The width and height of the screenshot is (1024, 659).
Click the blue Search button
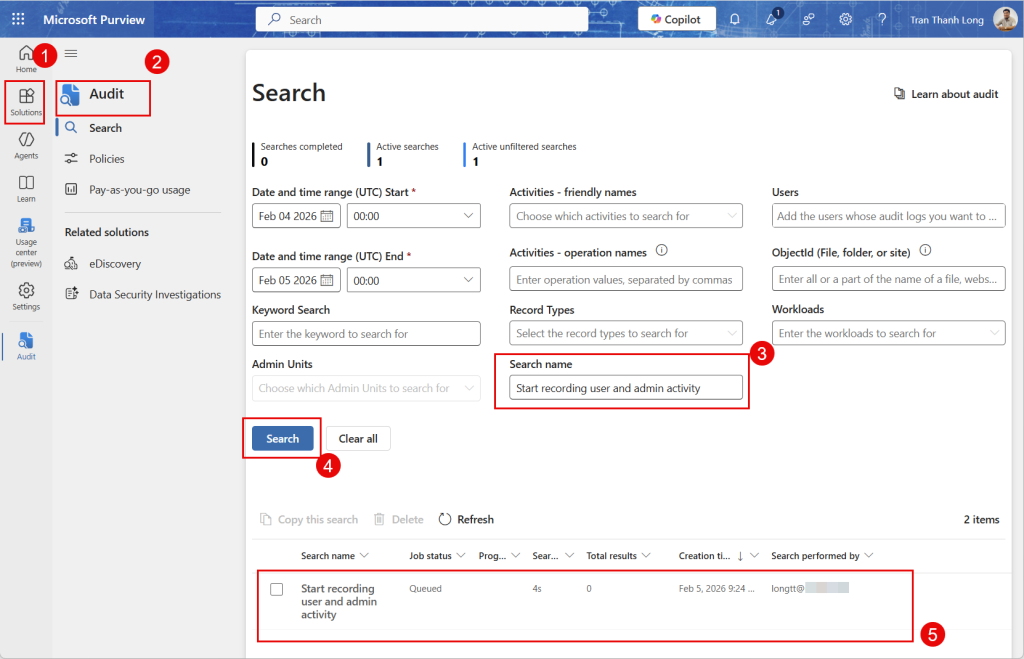click(x=282, y=438)
